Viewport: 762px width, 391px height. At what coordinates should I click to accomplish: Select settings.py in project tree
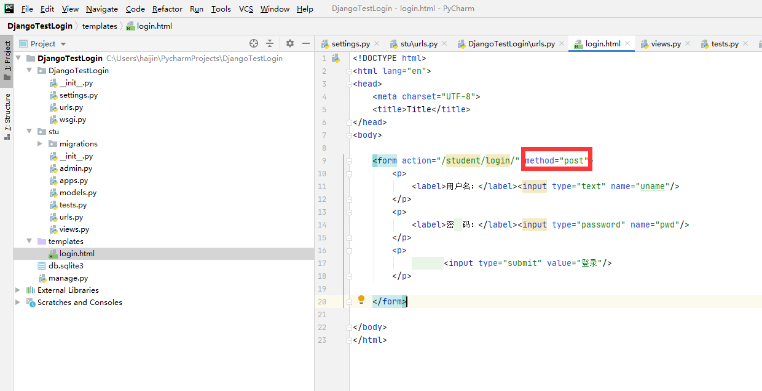[78, 95]
